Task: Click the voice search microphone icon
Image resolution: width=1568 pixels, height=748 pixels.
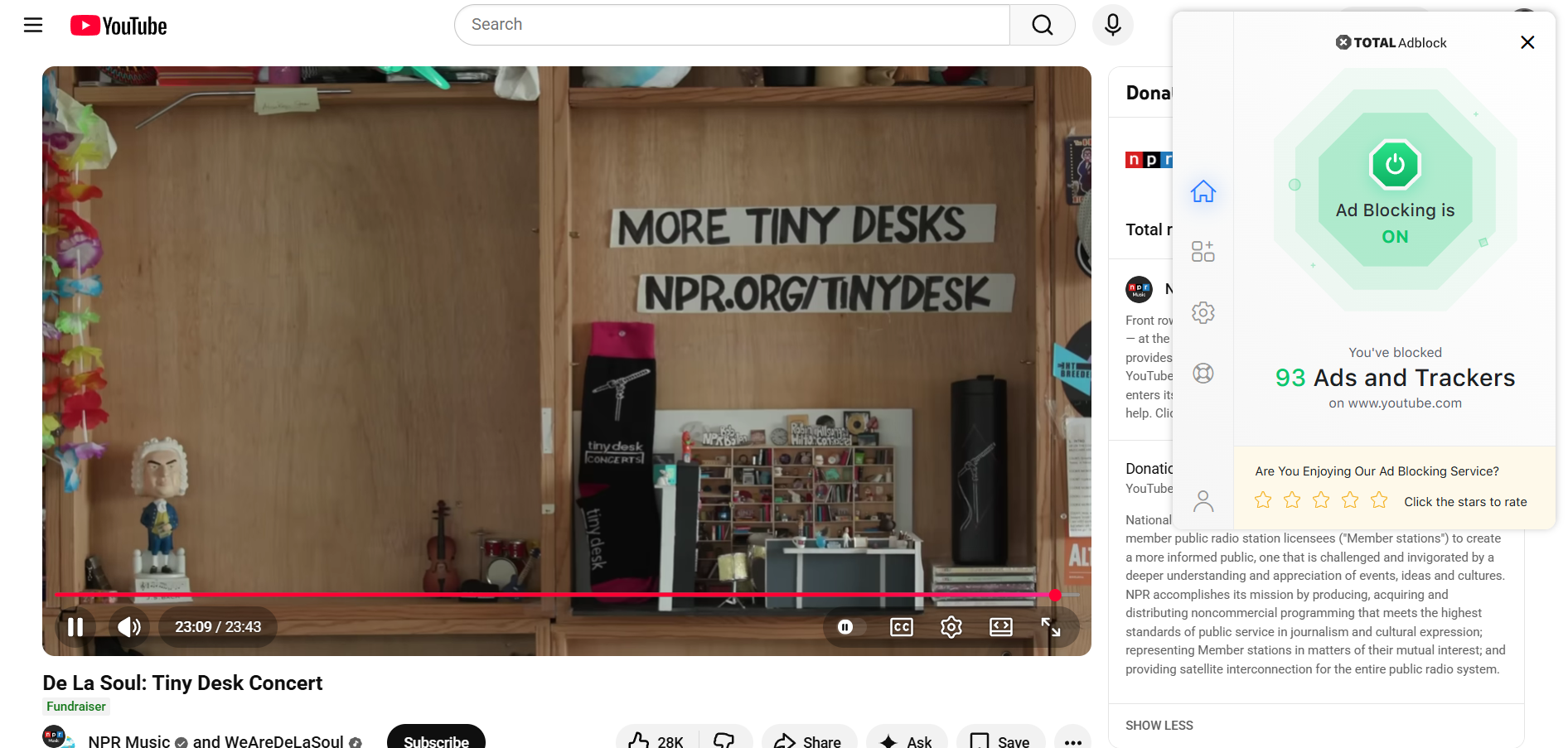Action: point(1112,25)
